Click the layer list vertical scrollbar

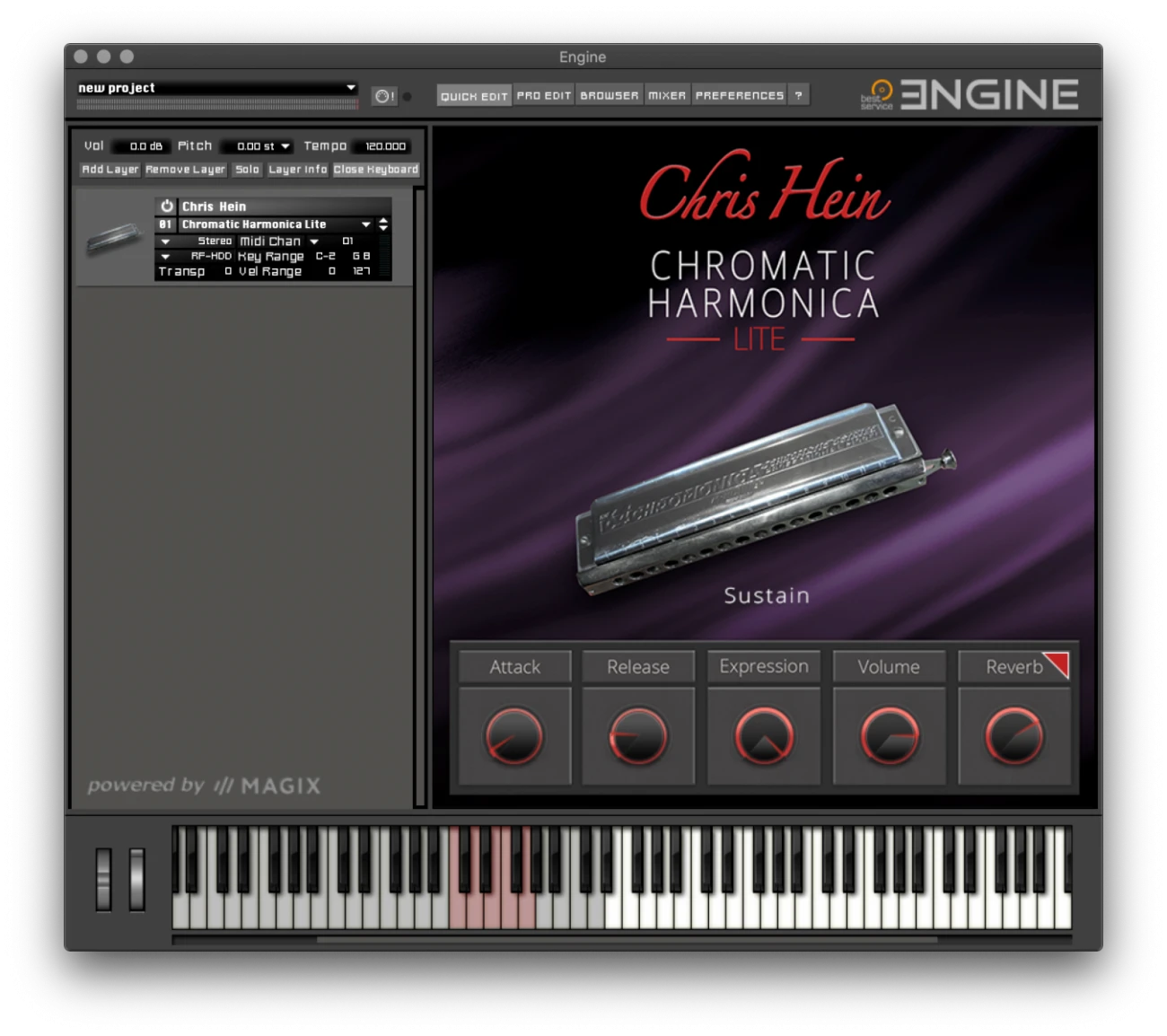coord(419,497)
